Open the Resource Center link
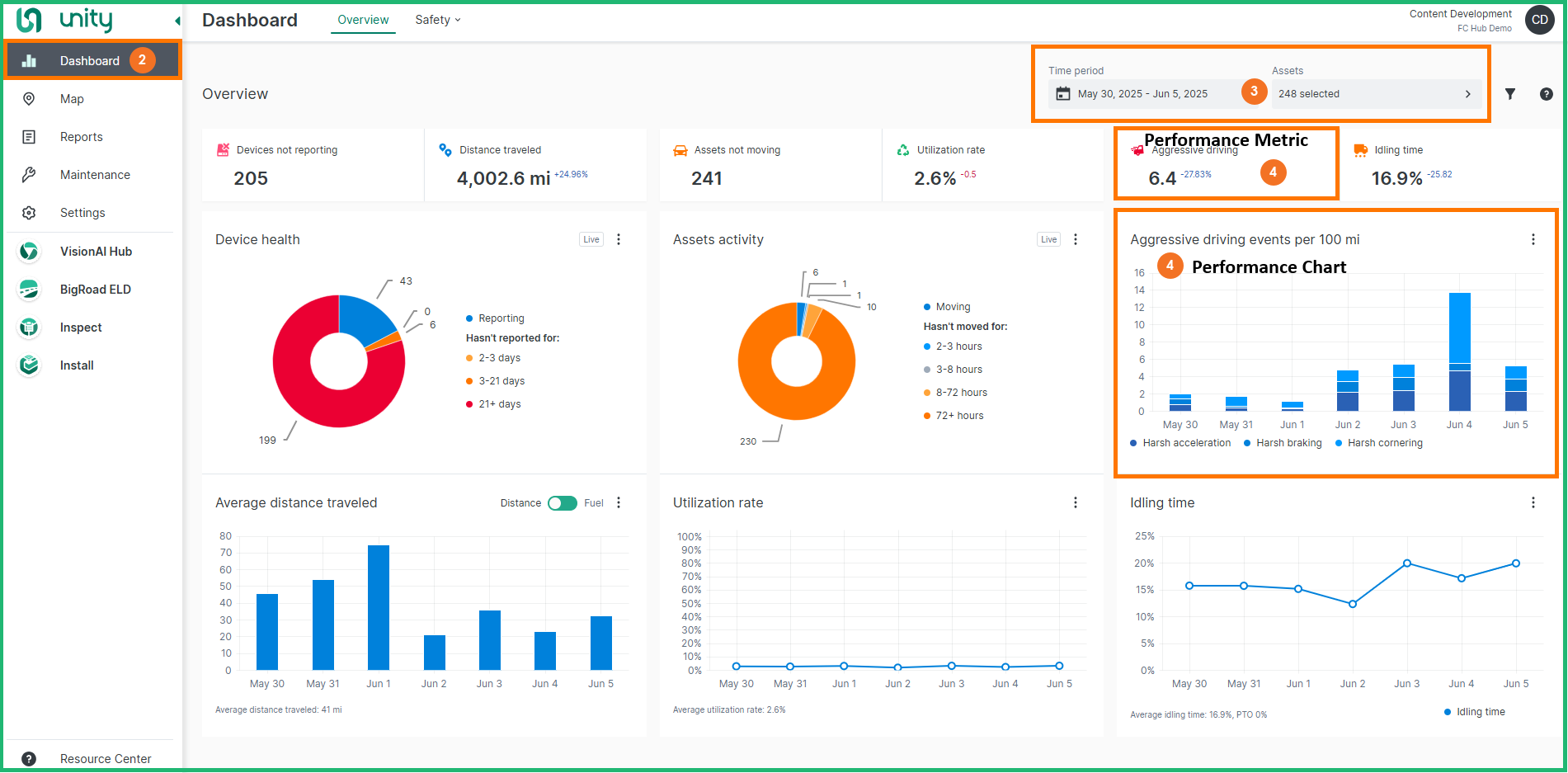This screenshot has height=773, width=1568. (105, 759)
